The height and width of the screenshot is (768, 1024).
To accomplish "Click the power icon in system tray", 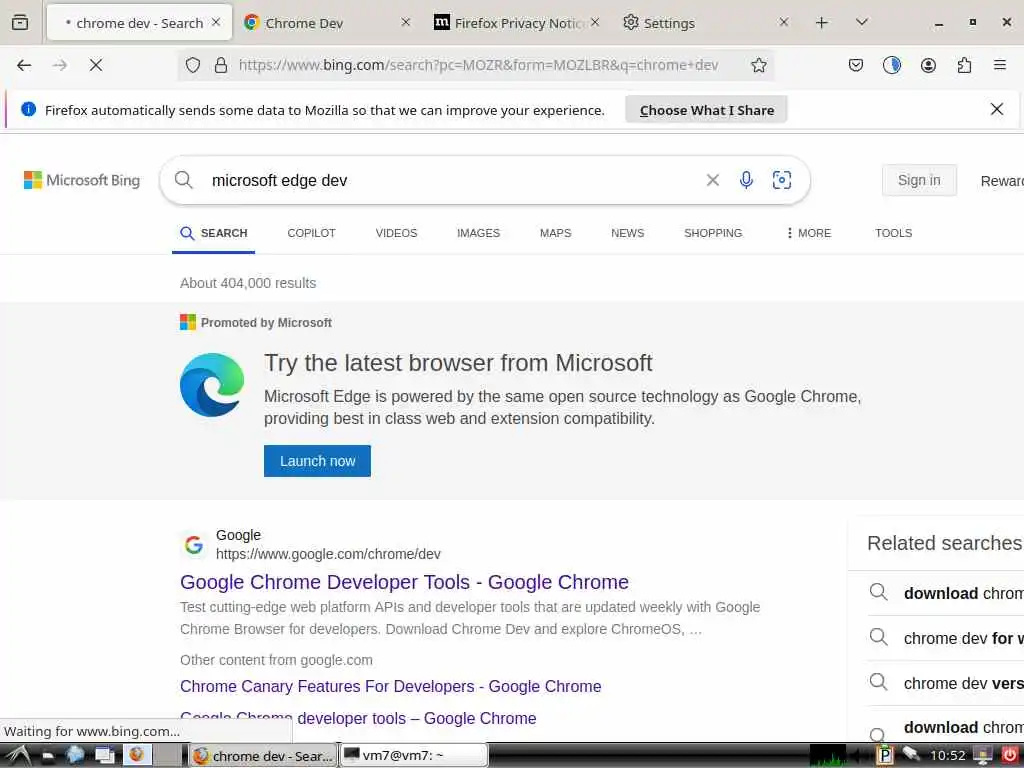I will coord(1010,755).
